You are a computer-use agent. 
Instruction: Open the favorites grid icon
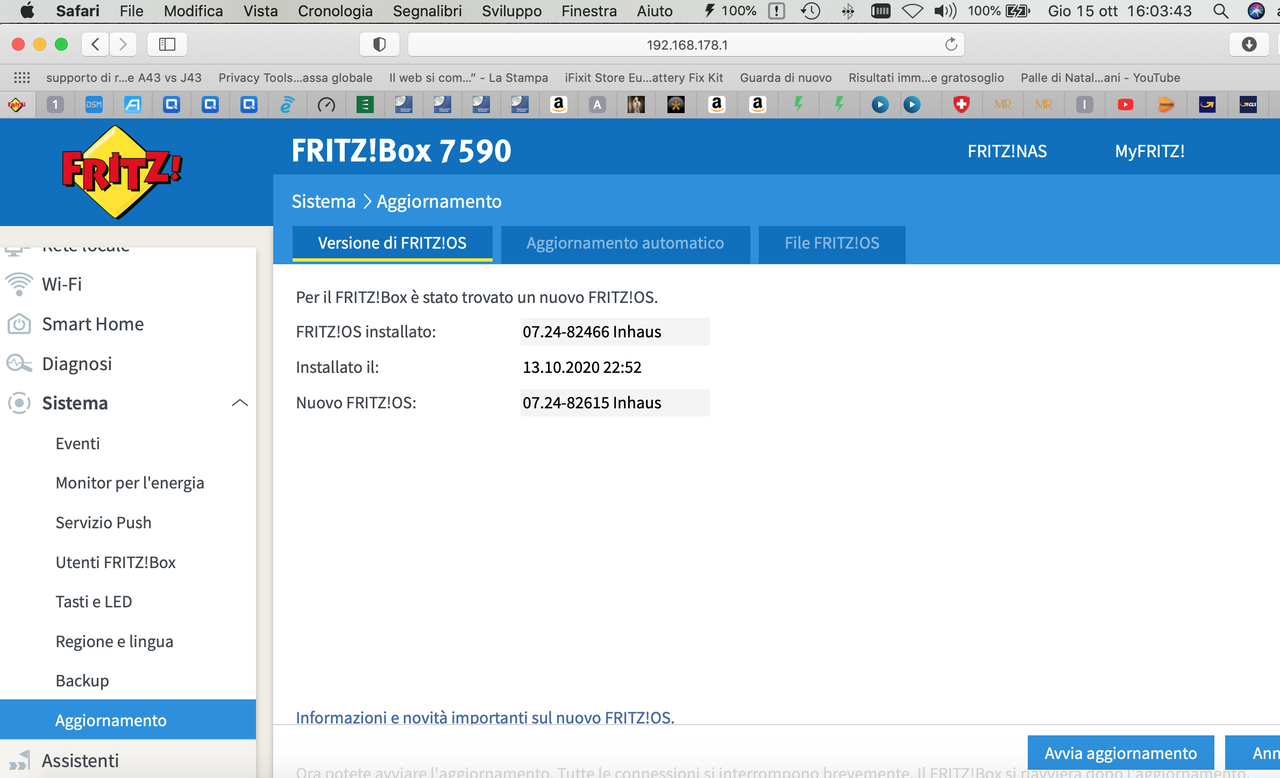[x=23, y=77]
